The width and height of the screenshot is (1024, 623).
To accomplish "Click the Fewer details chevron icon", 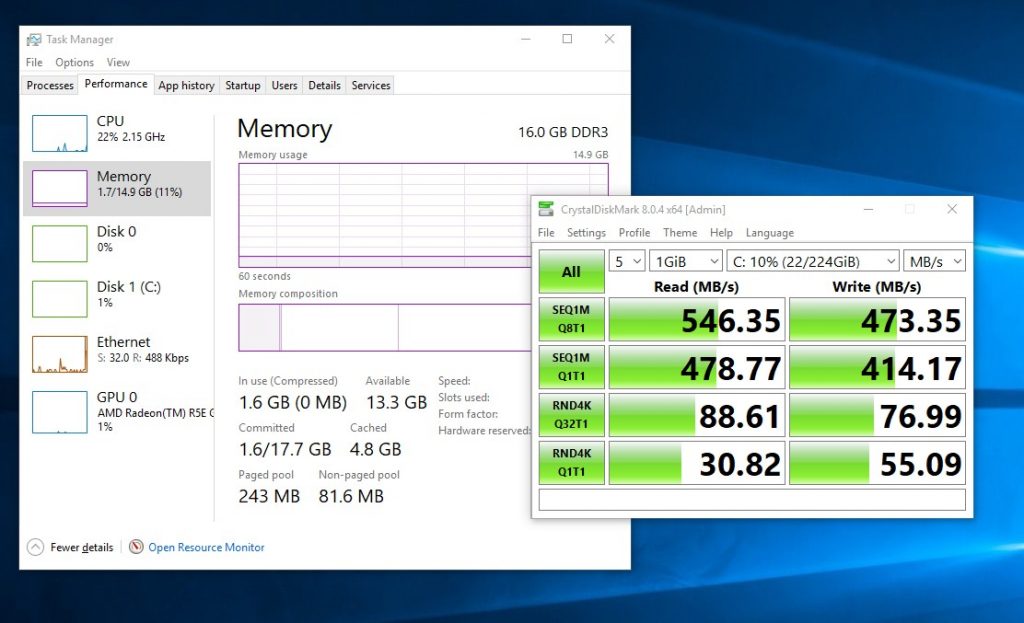I will coord(35,547).
